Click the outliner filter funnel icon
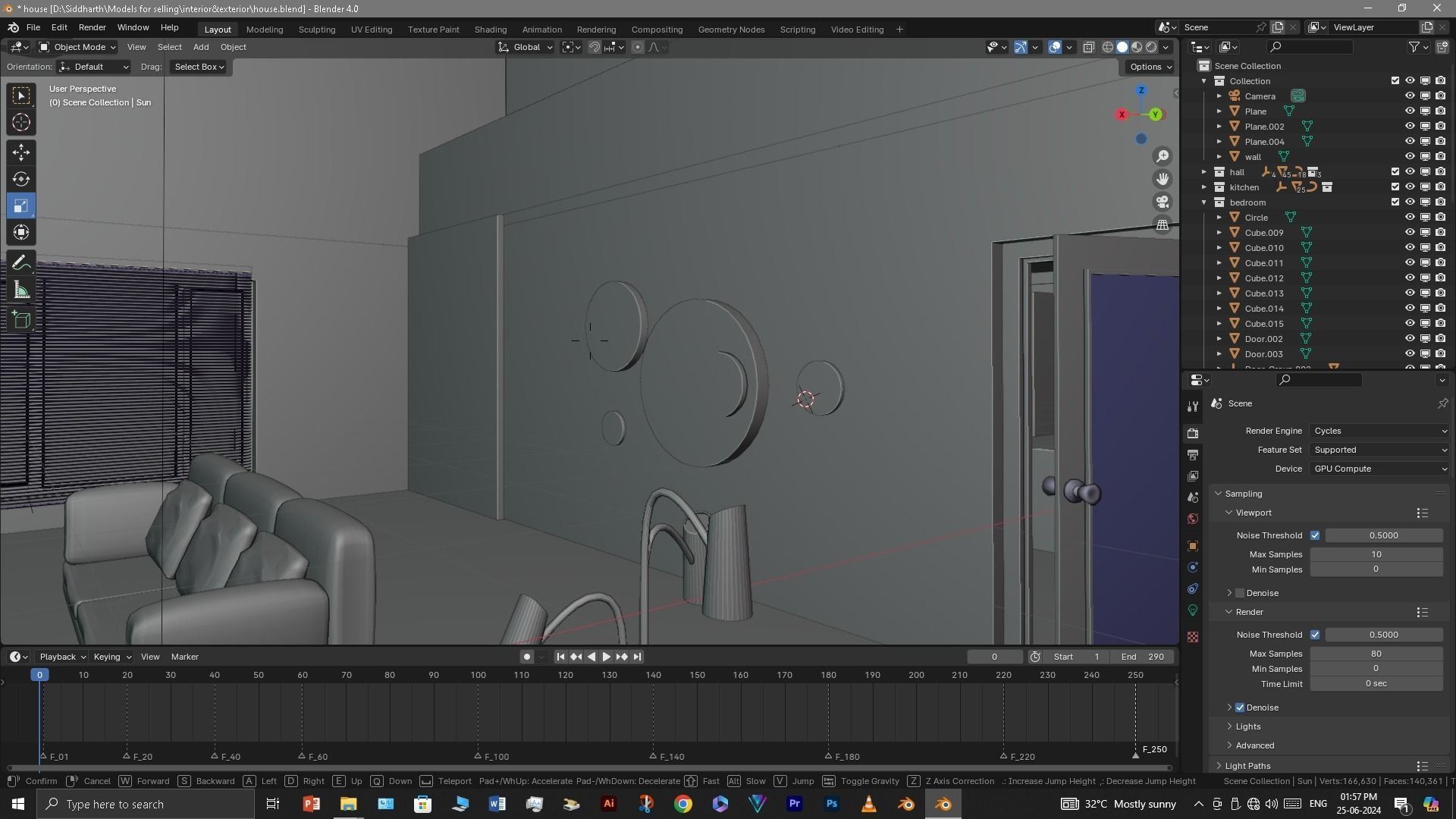The image size is (1456, 819). 1415,47
